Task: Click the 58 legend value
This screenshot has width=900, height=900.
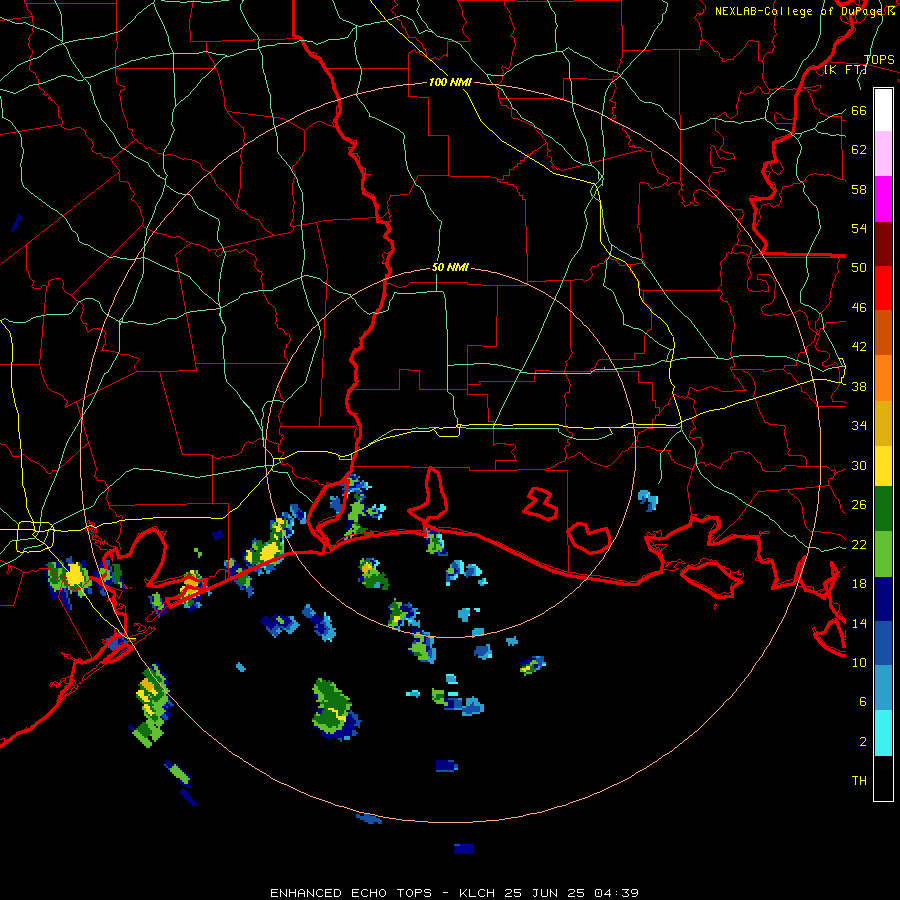Action: (x=859, y=189)
